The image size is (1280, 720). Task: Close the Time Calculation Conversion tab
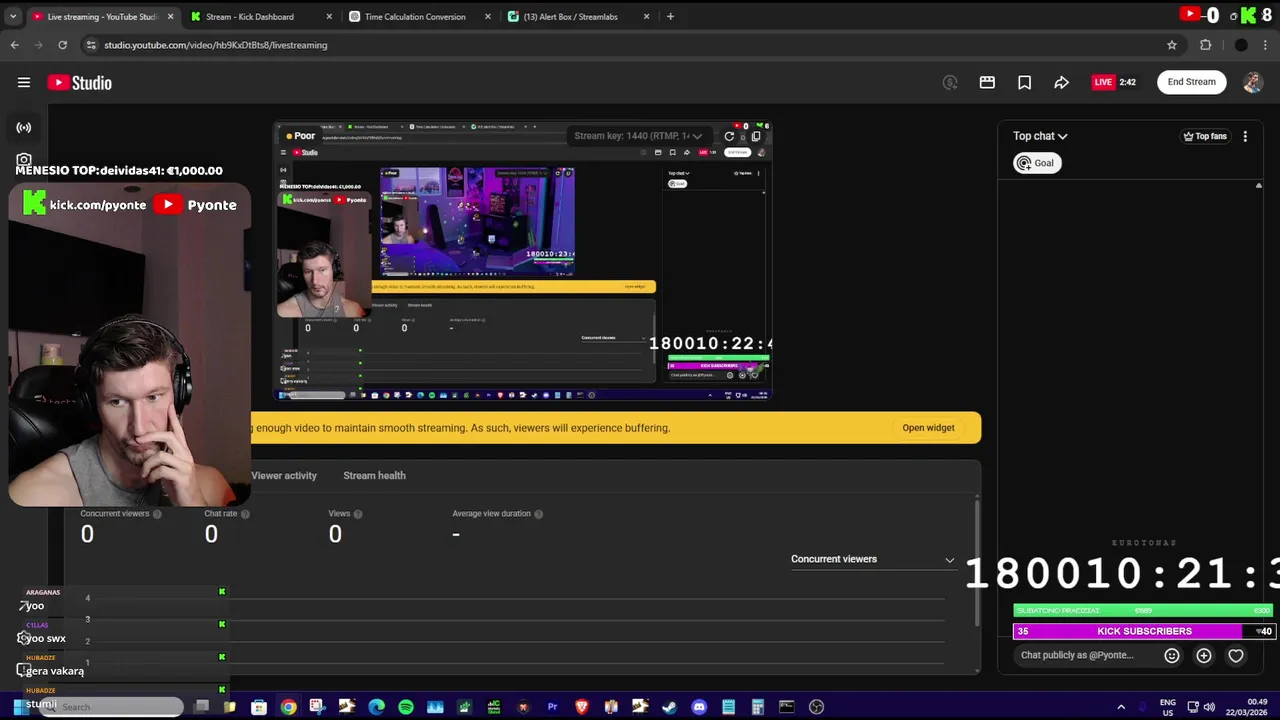tap(488, 16)
